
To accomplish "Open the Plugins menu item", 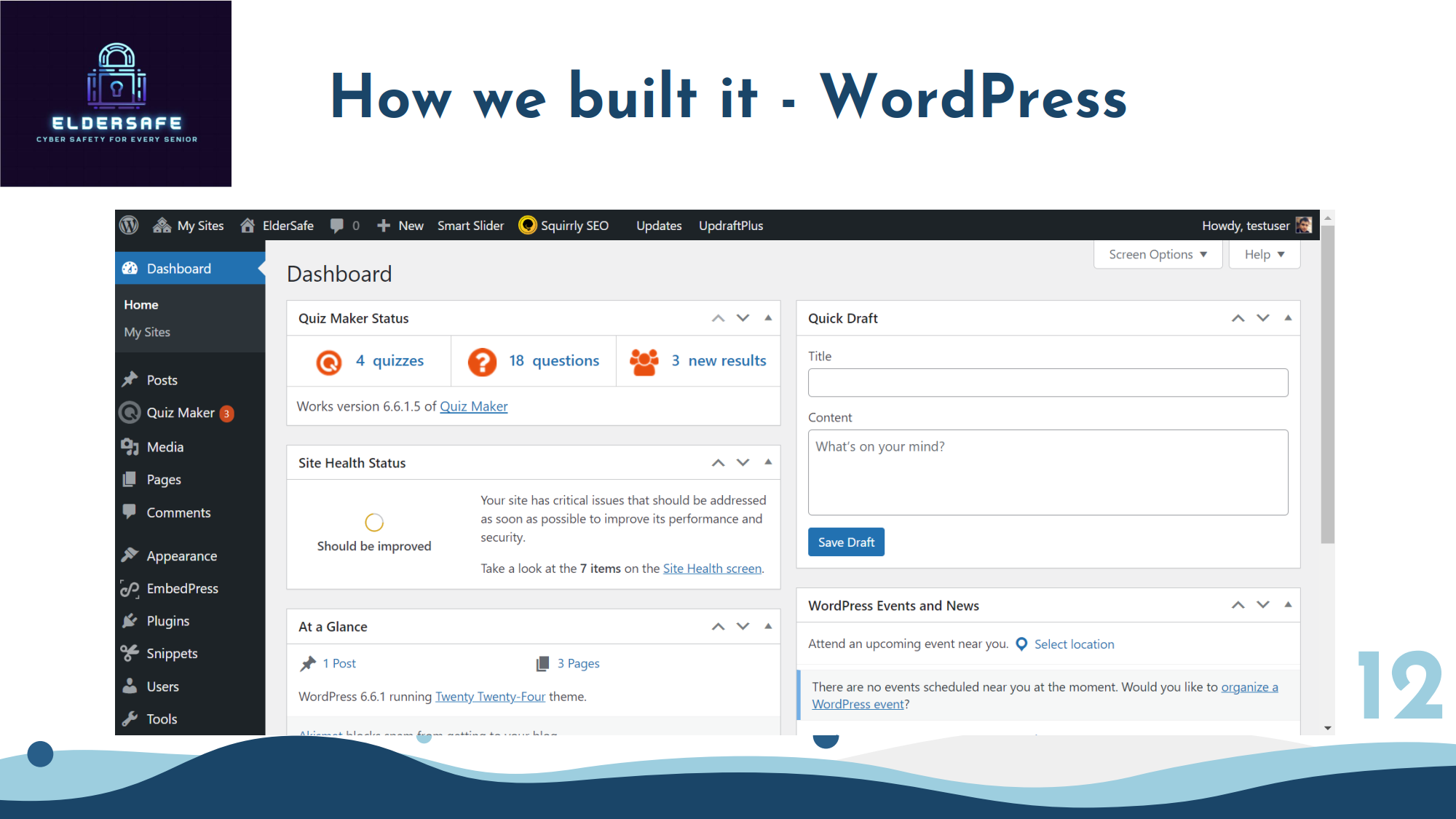I will [x=167, y=621].
